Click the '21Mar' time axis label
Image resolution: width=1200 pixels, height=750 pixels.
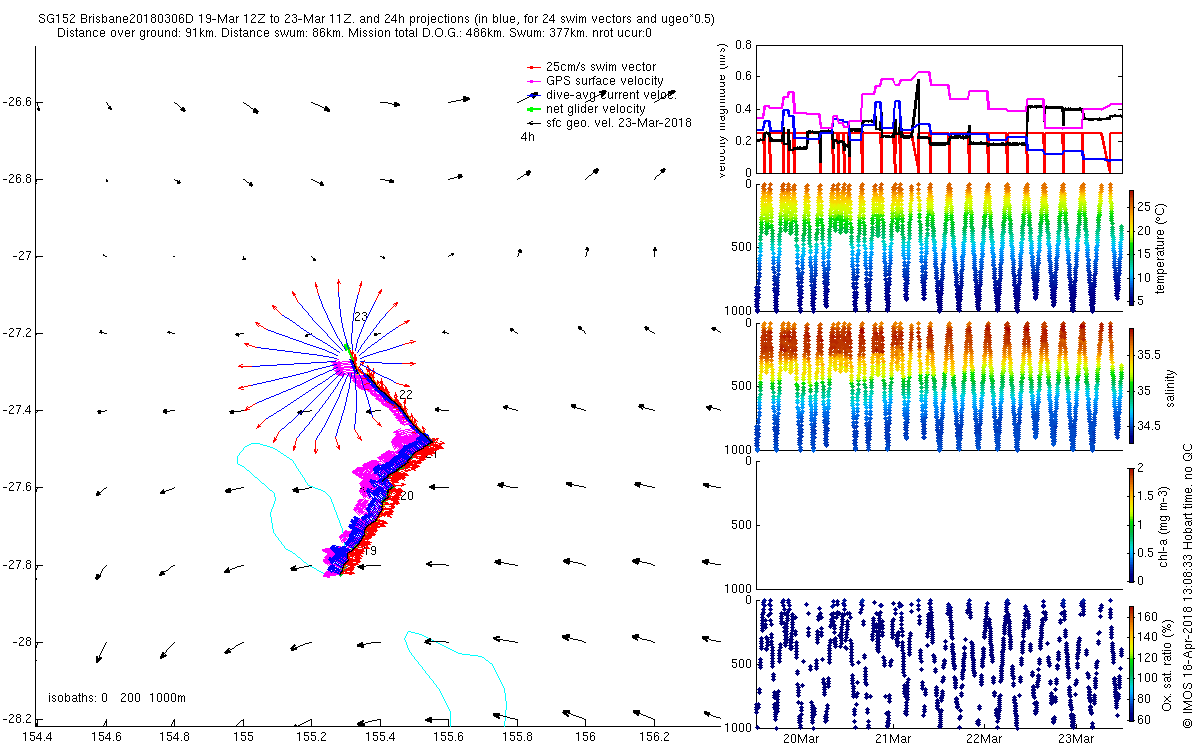coord(893,739)
